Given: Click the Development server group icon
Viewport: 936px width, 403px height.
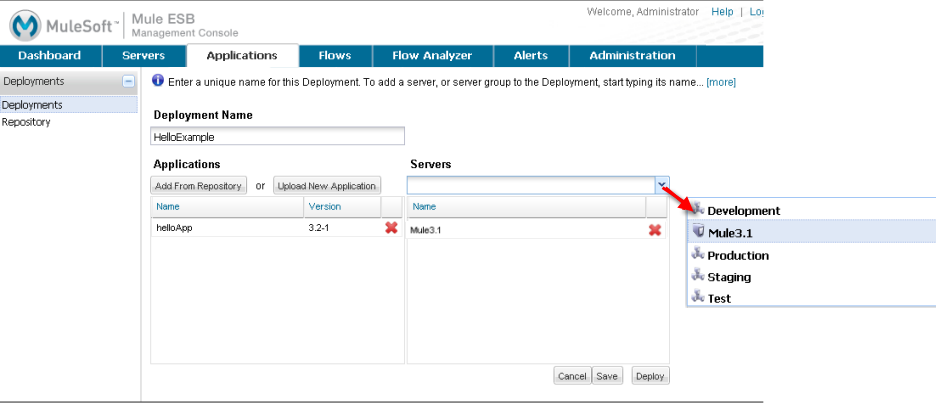Looking at the screenshot, I should [698, 210].
